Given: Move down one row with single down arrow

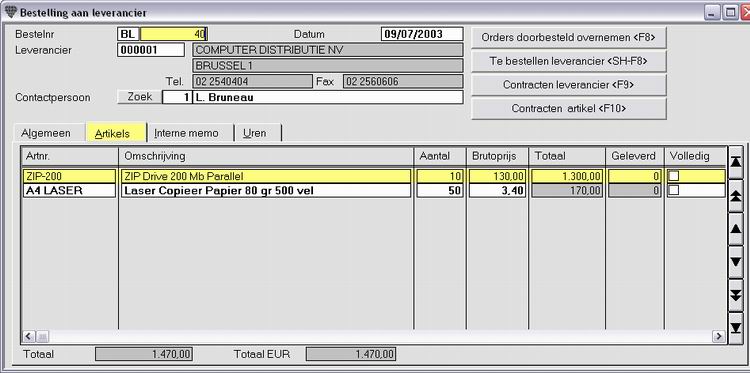Looking at the screenshot, I should tap(736, 262).
